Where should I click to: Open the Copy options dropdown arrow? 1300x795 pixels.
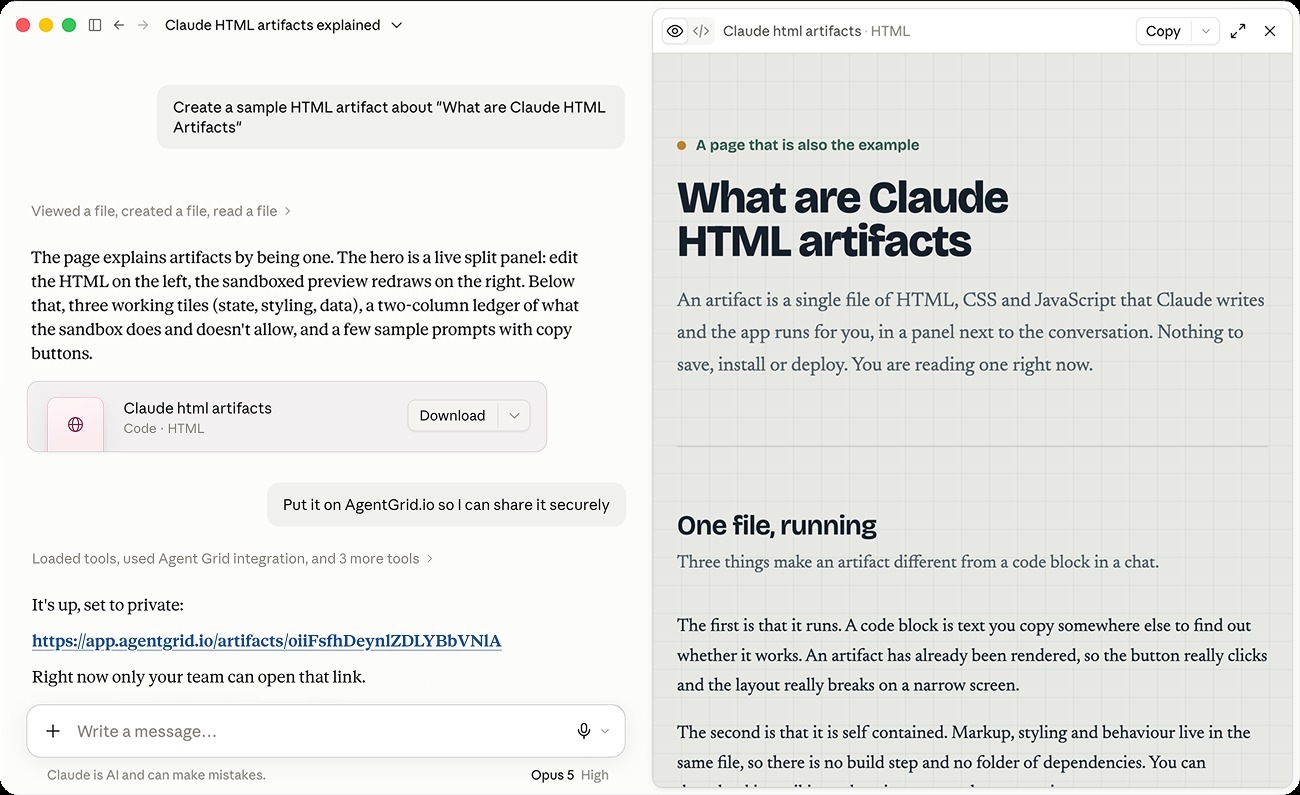1206,31
